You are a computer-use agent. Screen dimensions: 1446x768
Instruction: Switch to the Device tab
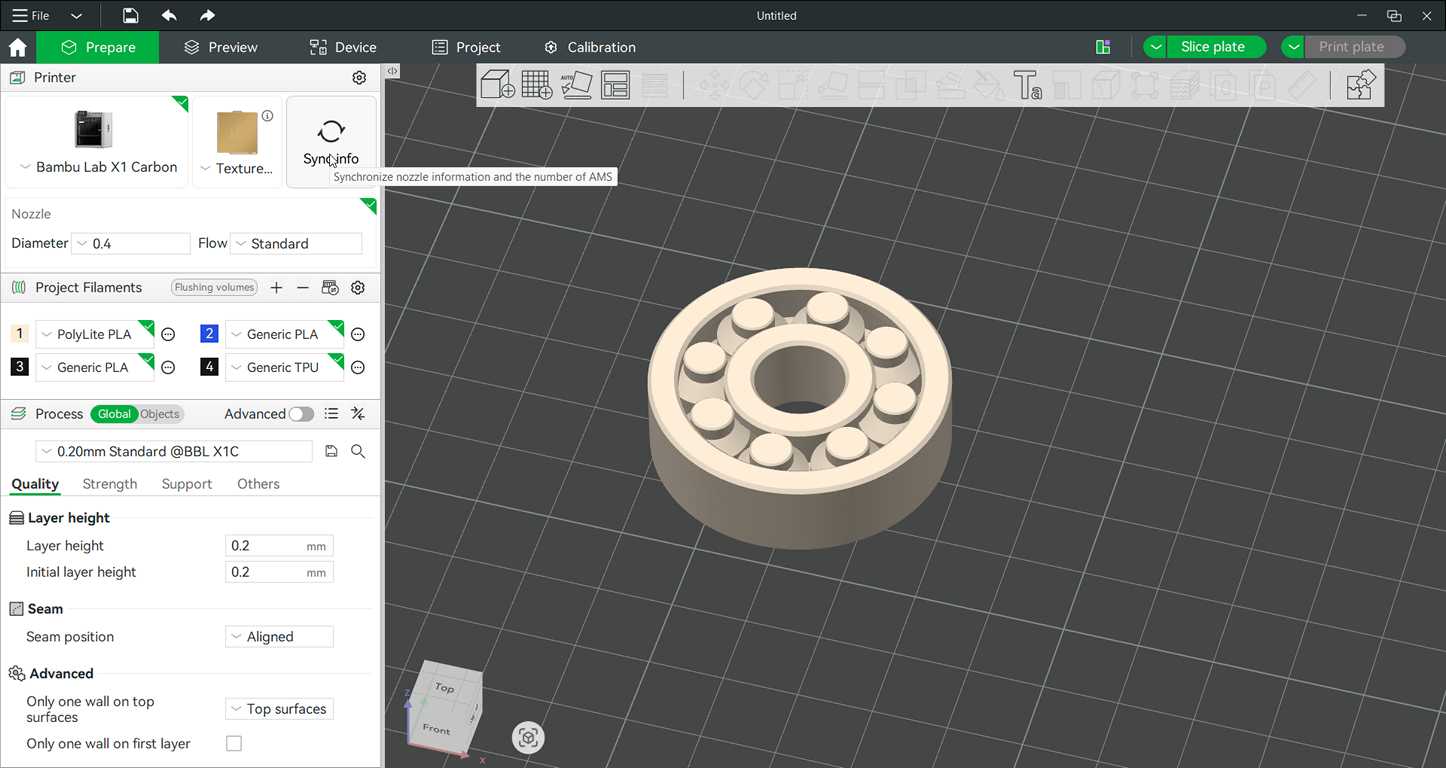[343, 47]
